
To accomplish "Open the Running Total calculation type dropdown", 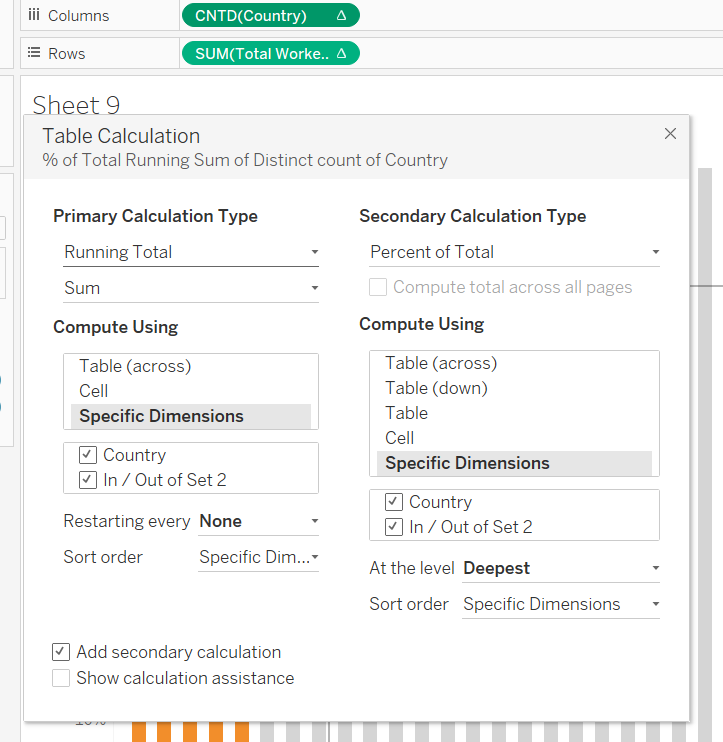I will (190, 252).
